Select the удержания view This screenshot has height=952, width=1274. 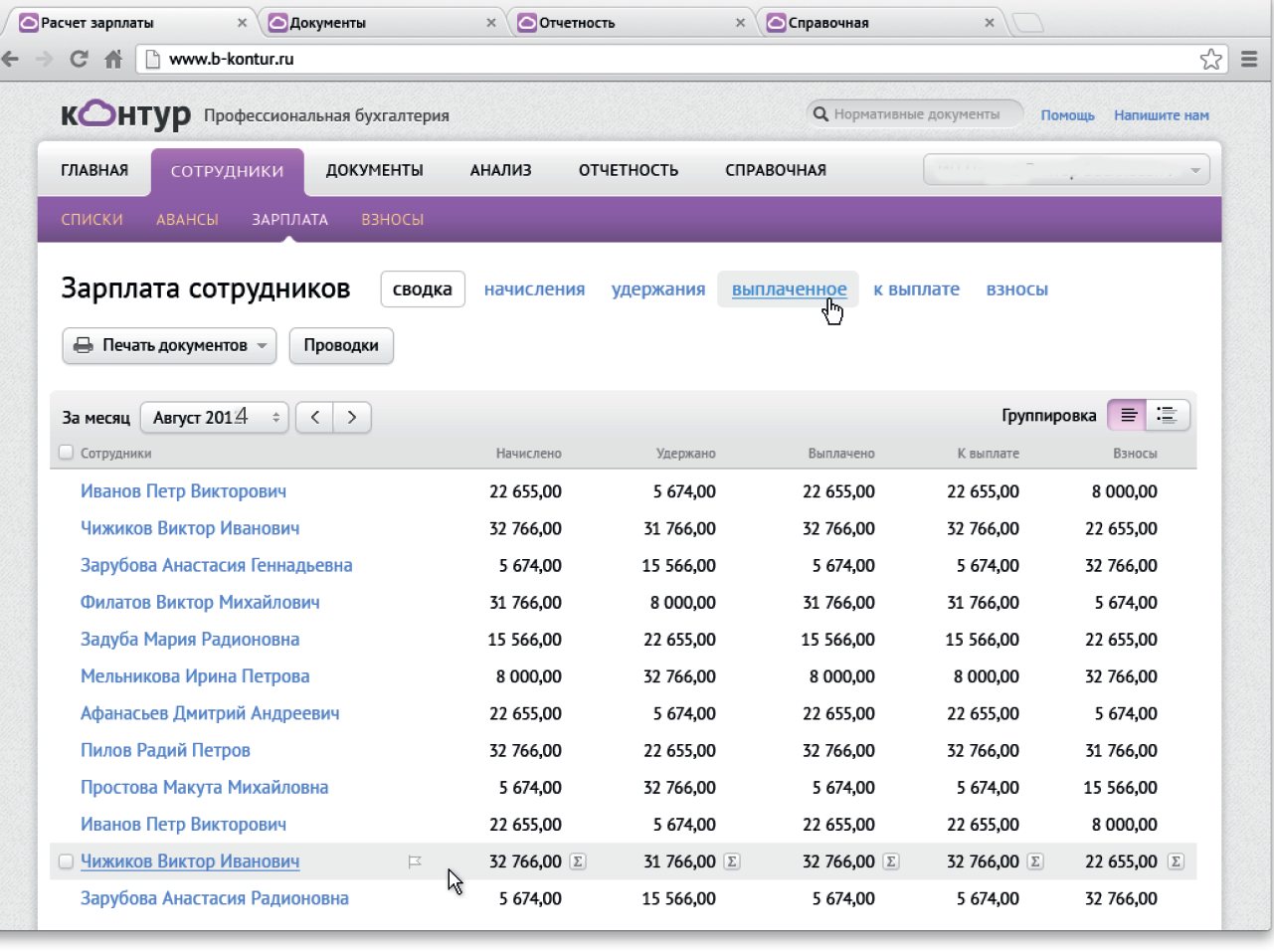click(658, 289)
